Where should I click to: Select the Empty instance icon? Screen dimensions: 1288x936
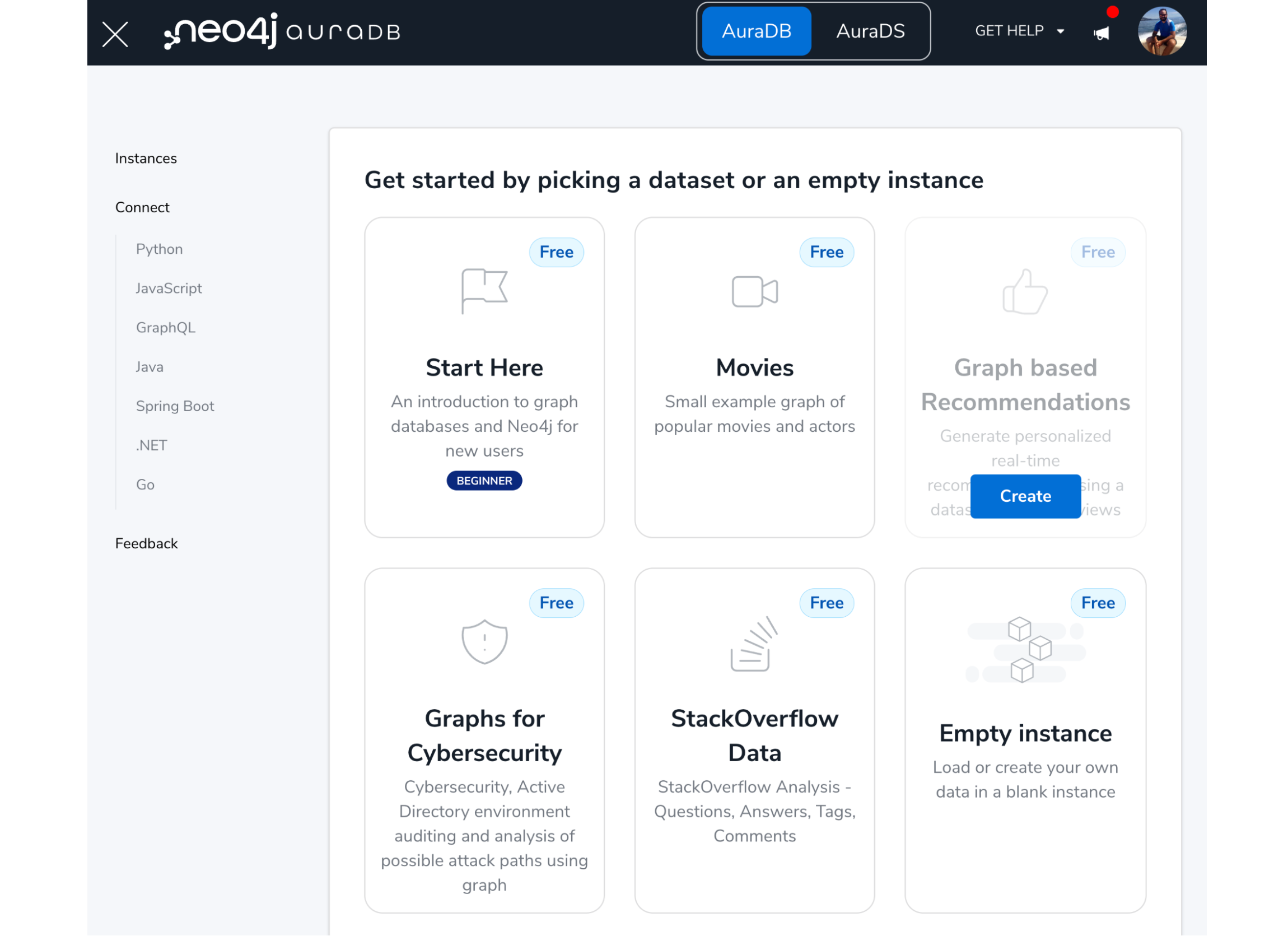pos(1024,648)
